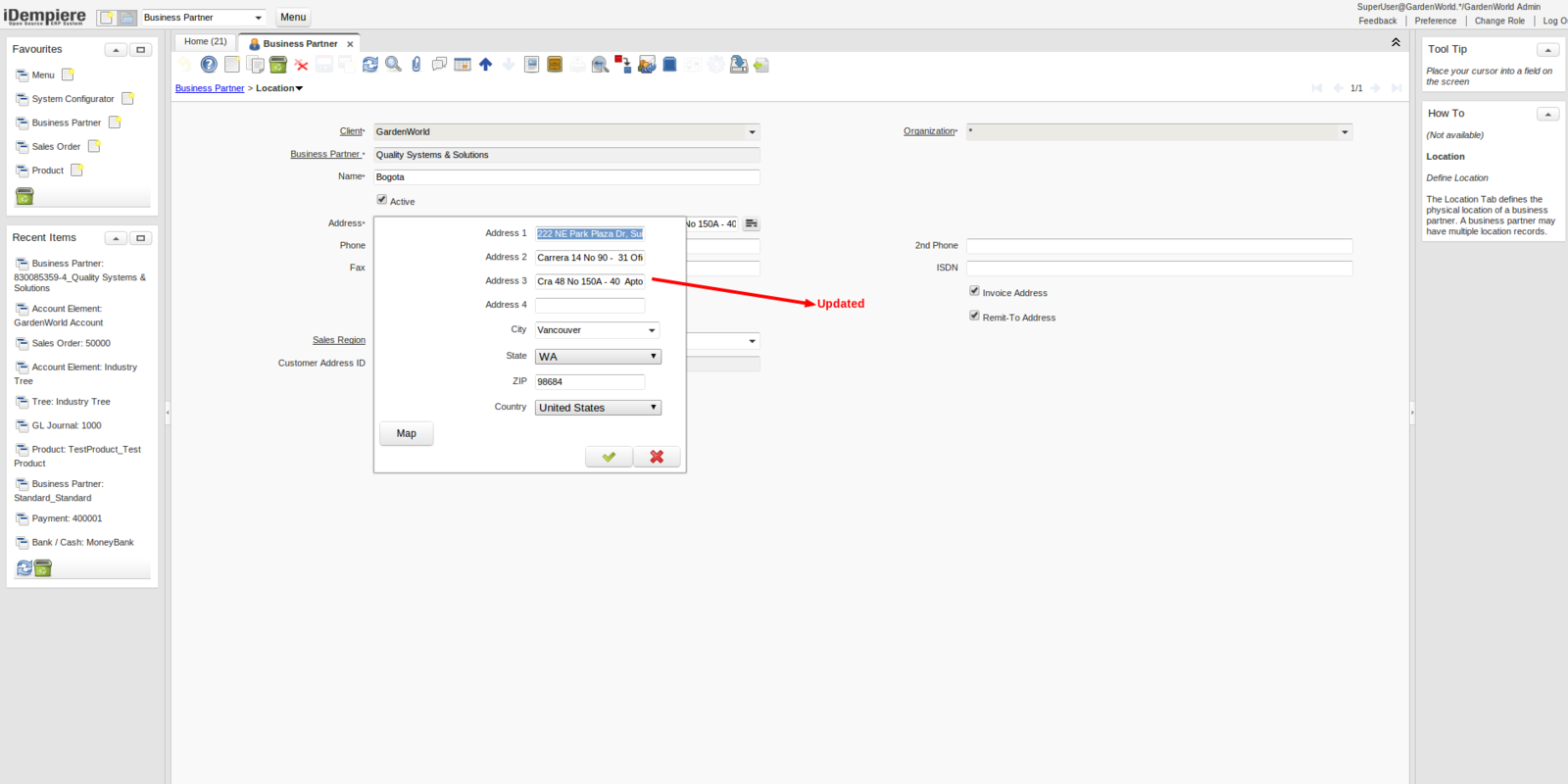Open the Country dropdown showing United States
The height and width of the screenshot is (784, 1568).
[598, 408]
